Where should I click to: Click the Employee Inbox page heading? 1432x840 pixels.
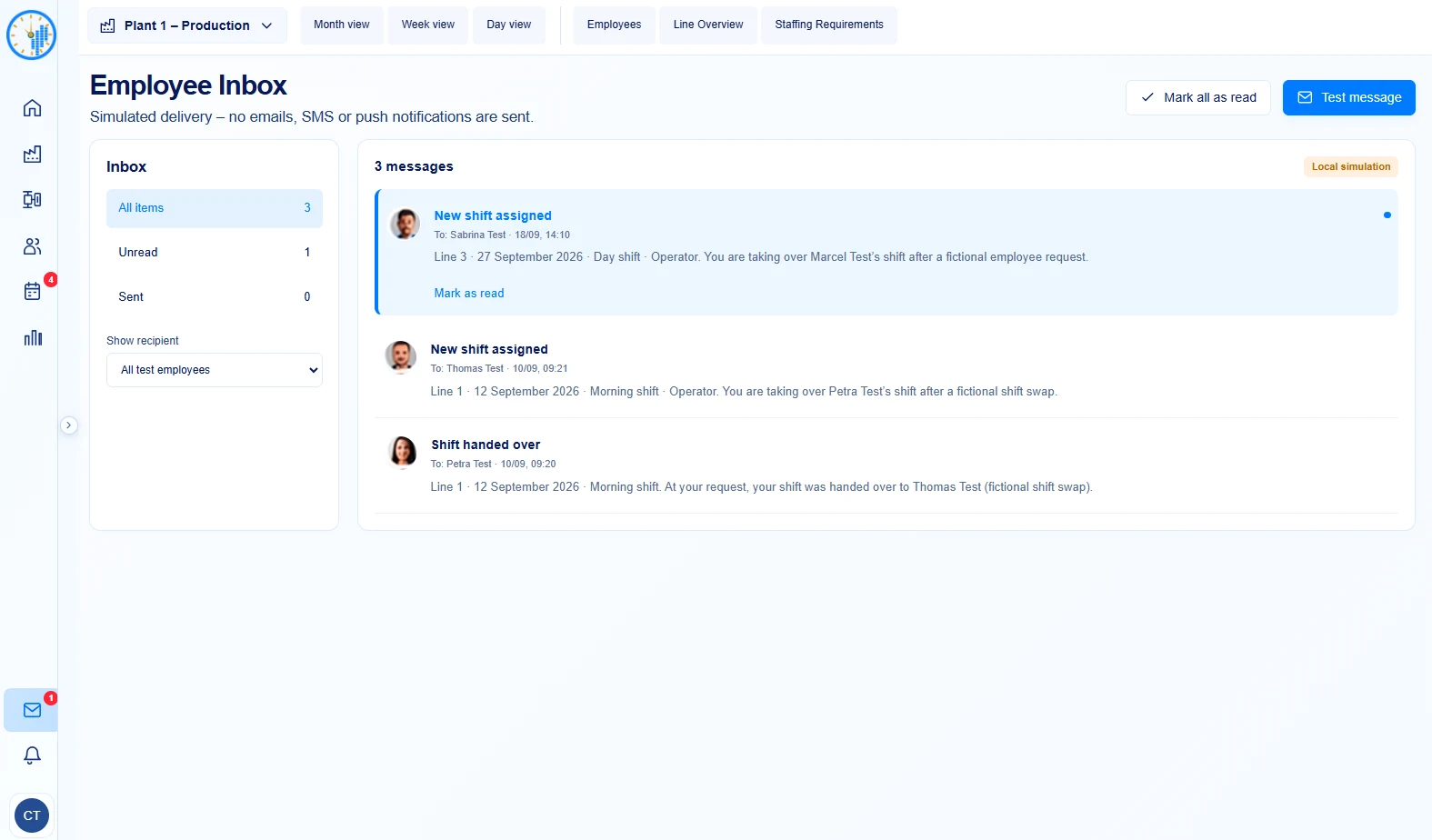188,85
